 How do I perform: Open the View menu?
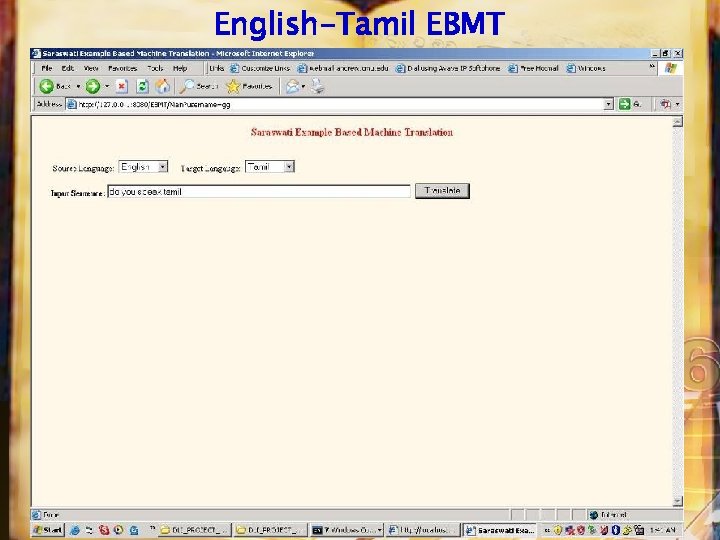91,68
